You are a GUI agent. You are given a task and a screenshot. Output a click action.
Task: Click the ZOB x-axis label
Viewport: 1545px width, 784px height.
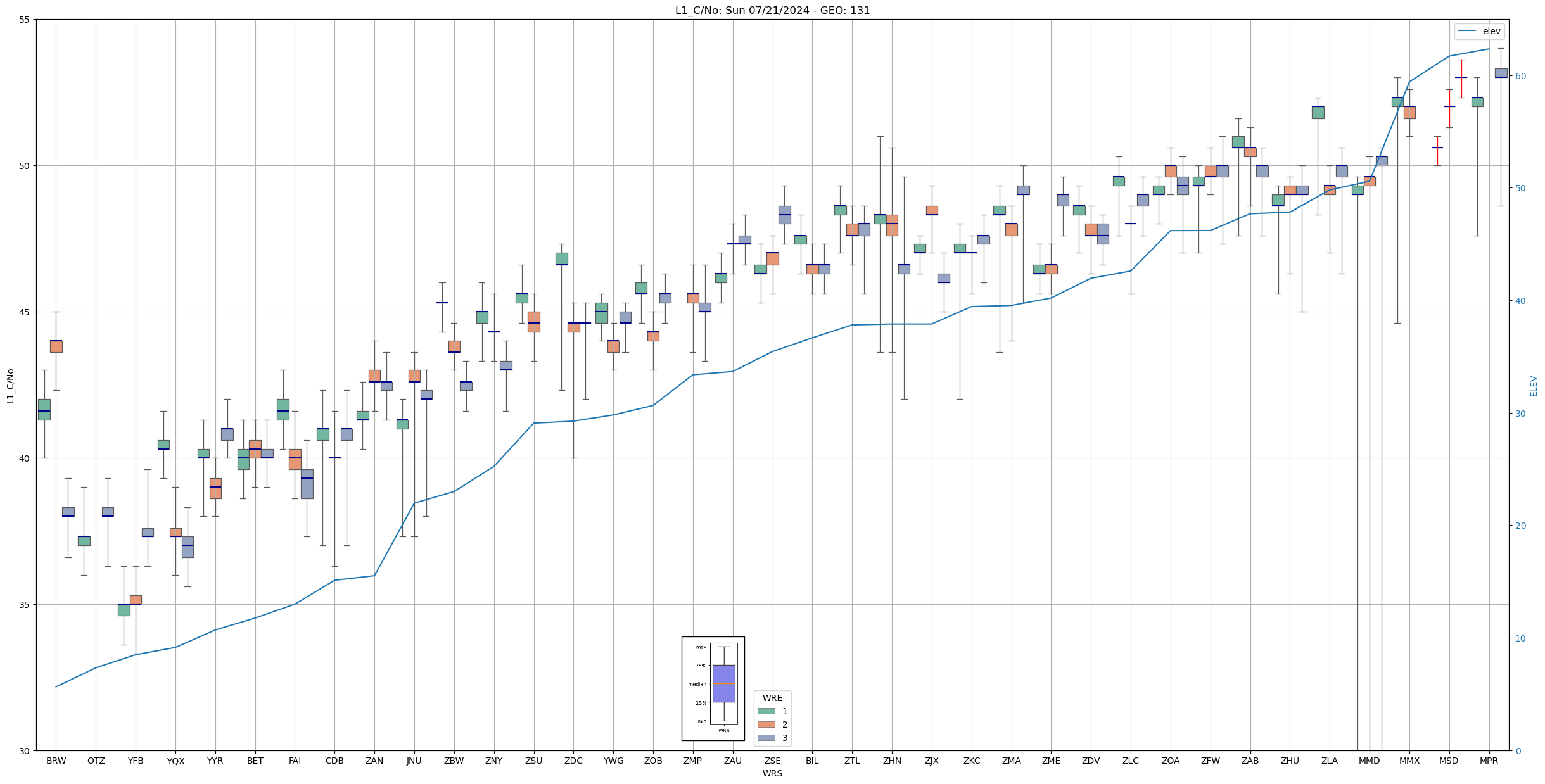653,761
